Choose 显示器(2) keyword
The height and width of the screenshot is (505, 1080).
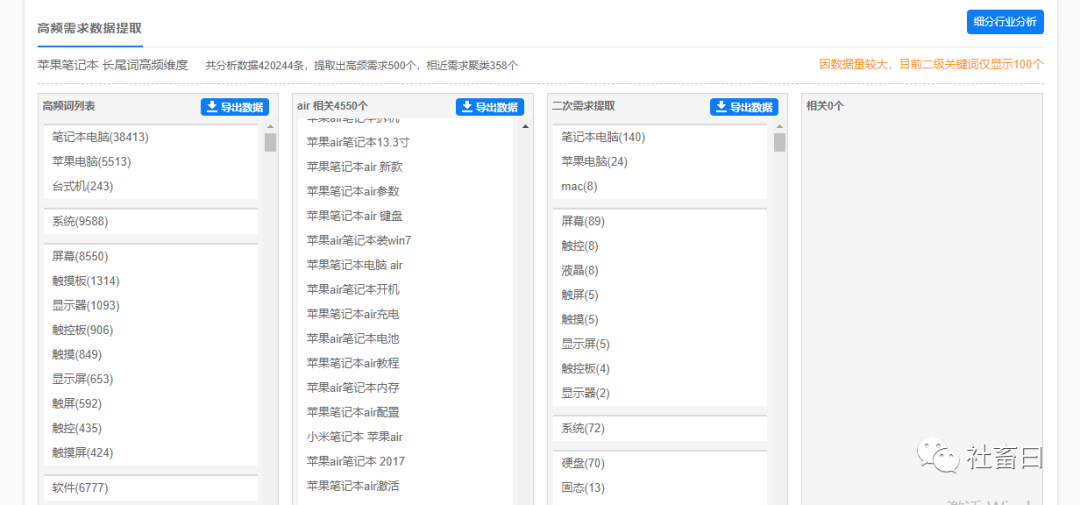(585, 393)
